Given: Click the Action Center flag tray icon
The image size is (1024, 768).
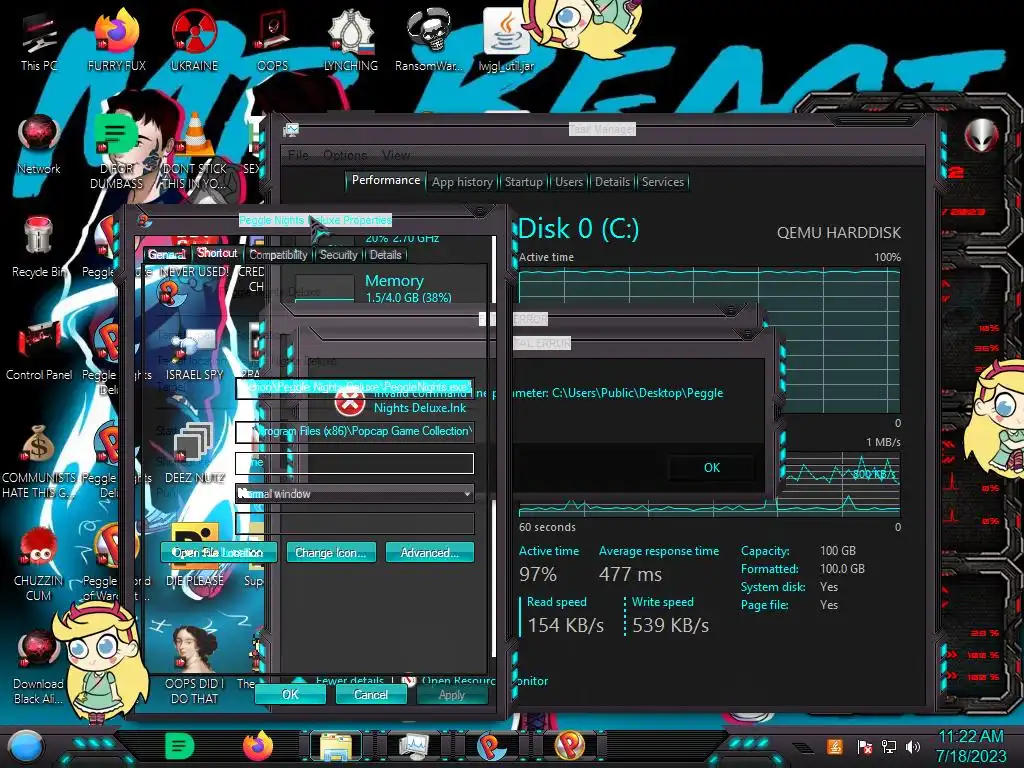Looking at the screenshot, I should (864, 746).
